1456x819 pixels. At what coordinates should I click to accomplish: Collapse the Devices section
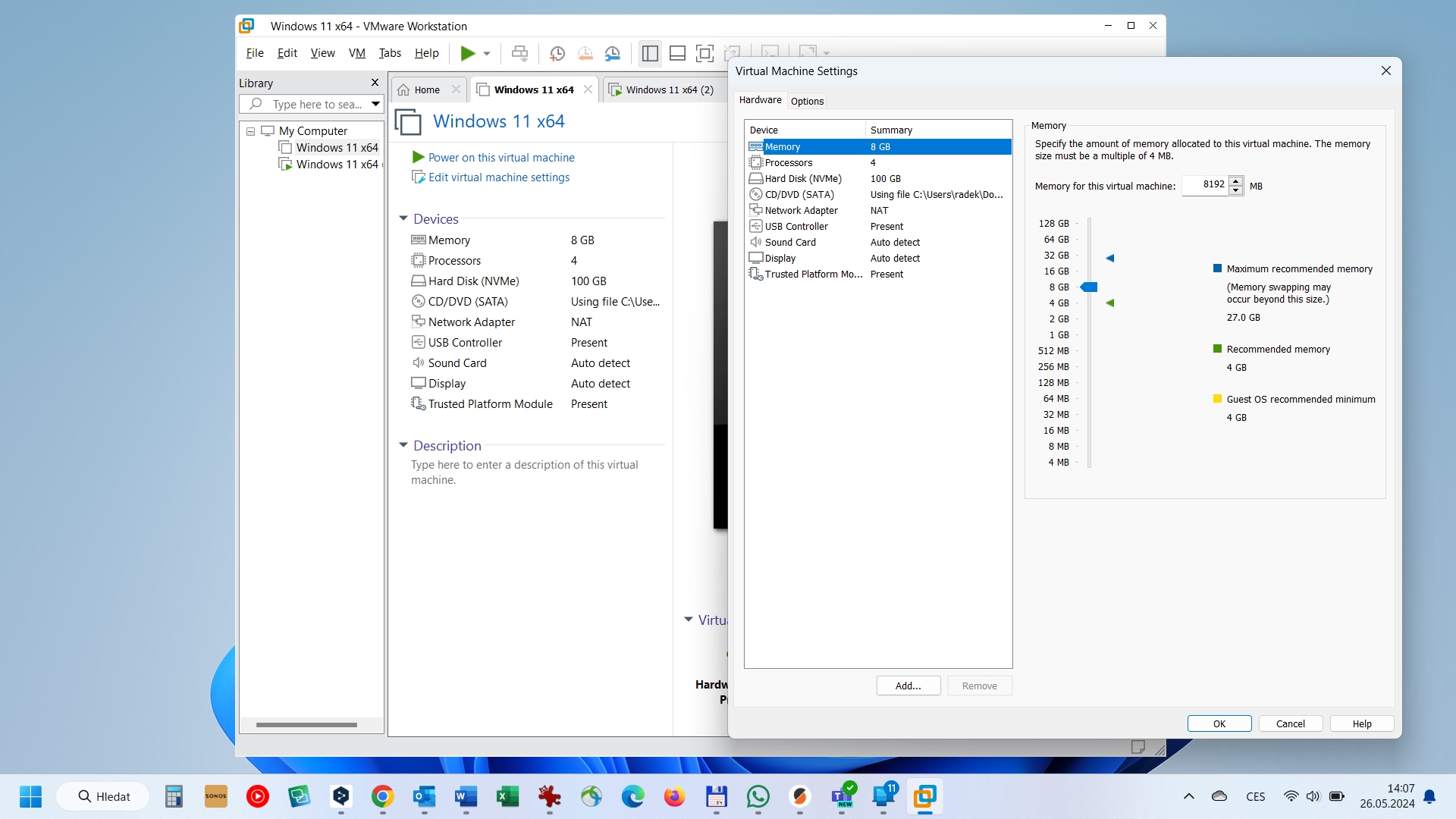pyautogui.click(x=403, y=218)
